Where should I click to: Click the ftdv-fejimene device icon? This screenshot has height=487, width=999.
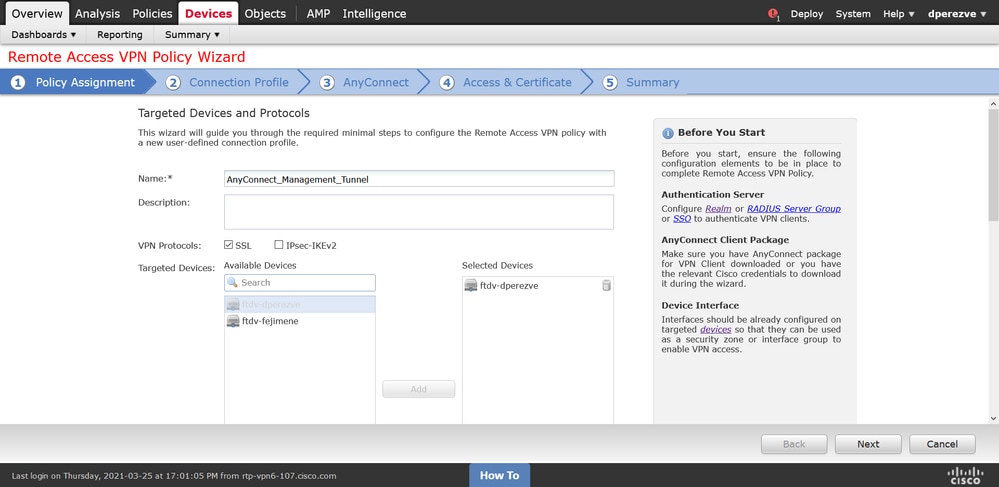click(x=233, y=321)
